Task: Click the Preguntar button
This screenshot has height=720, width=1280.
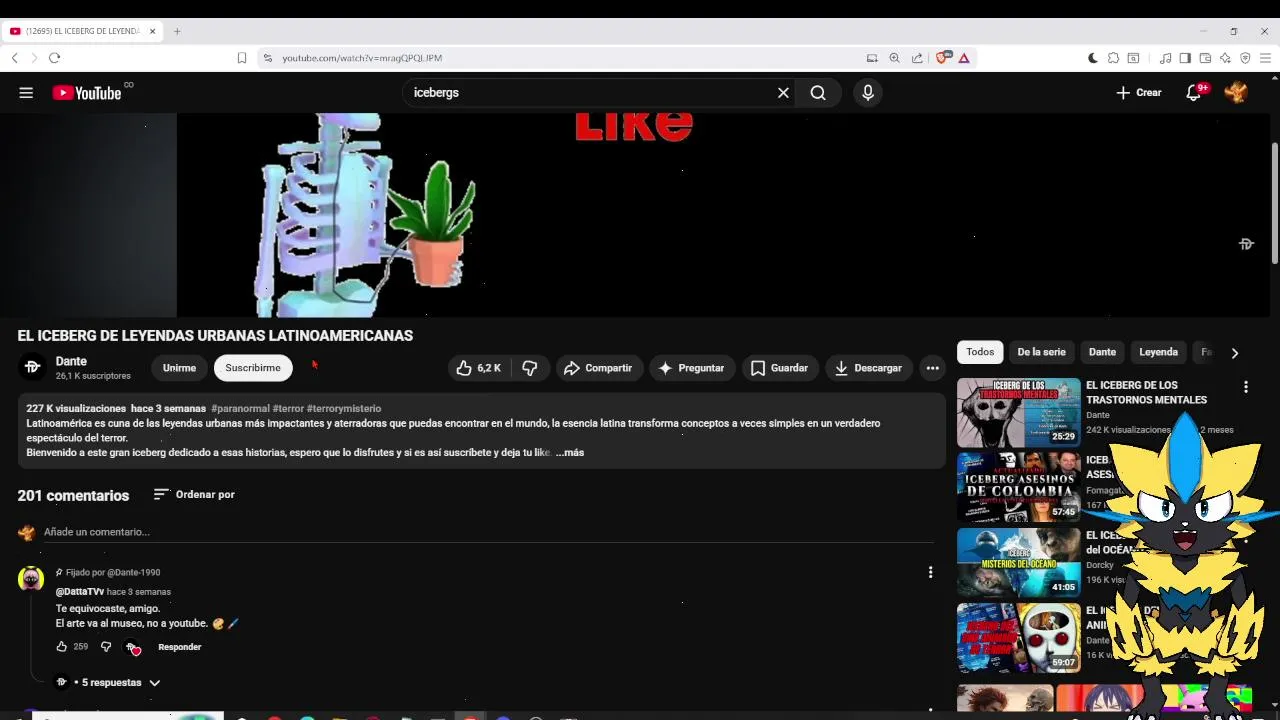Action: (x=692, y=368)
